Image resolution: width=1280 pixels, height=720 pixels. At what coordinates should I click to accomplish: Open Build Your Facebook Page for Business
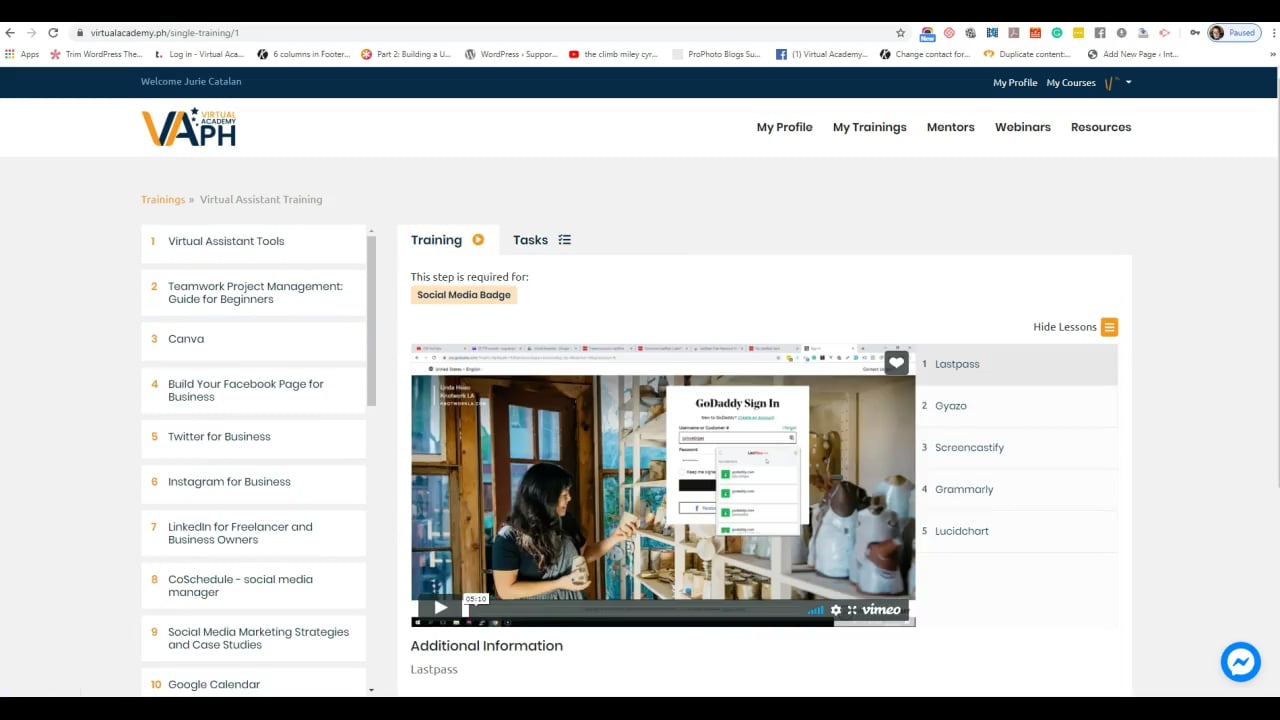[253, 390]
